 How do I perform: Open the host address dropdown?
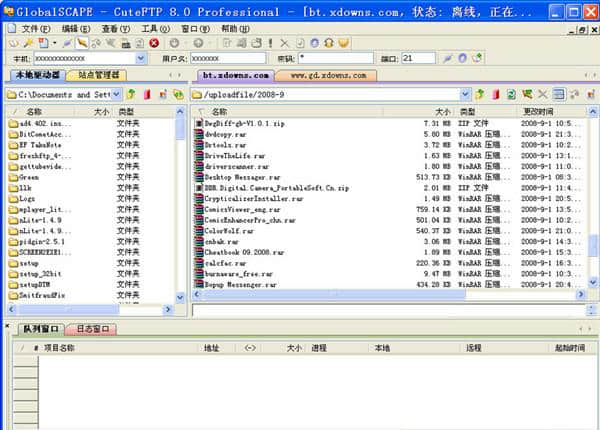pyautogui.click(x=140, y=59)
